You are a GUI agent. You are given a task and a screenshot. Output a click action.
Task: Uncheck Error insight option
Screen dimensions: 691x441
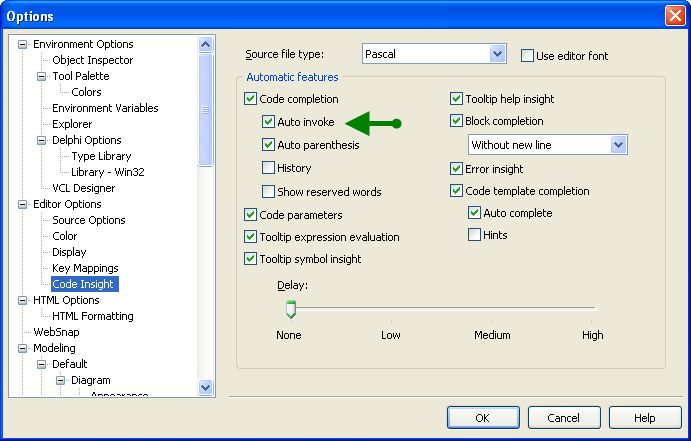pyautogui.click(x=457, y=169)
